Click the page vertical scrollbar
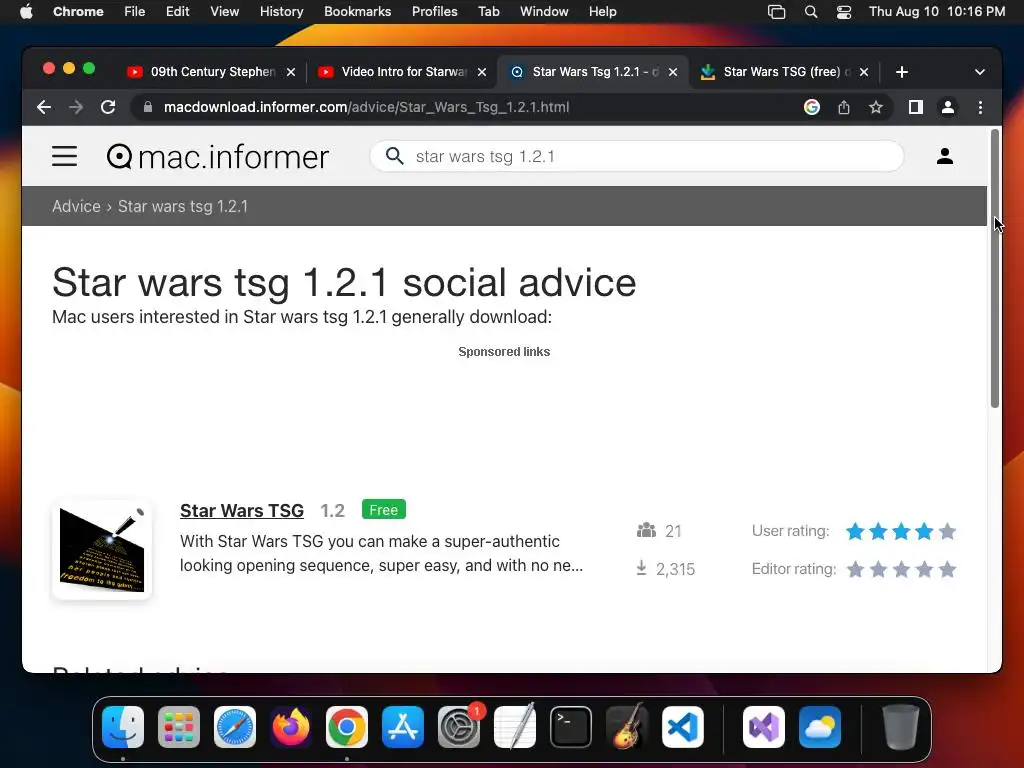The height and width of the screenshot is (768, 1024). point(995,268)
